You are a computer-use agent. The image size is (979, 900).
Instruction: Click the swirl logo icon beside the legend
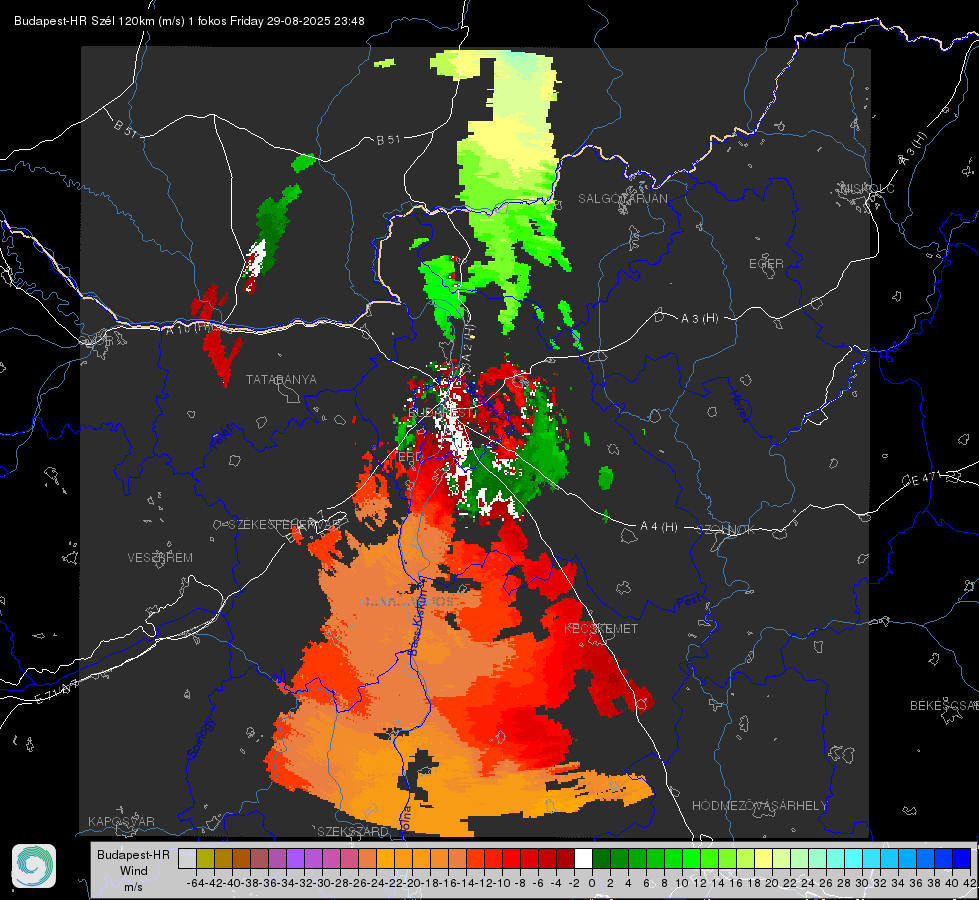tap(34, 866)
